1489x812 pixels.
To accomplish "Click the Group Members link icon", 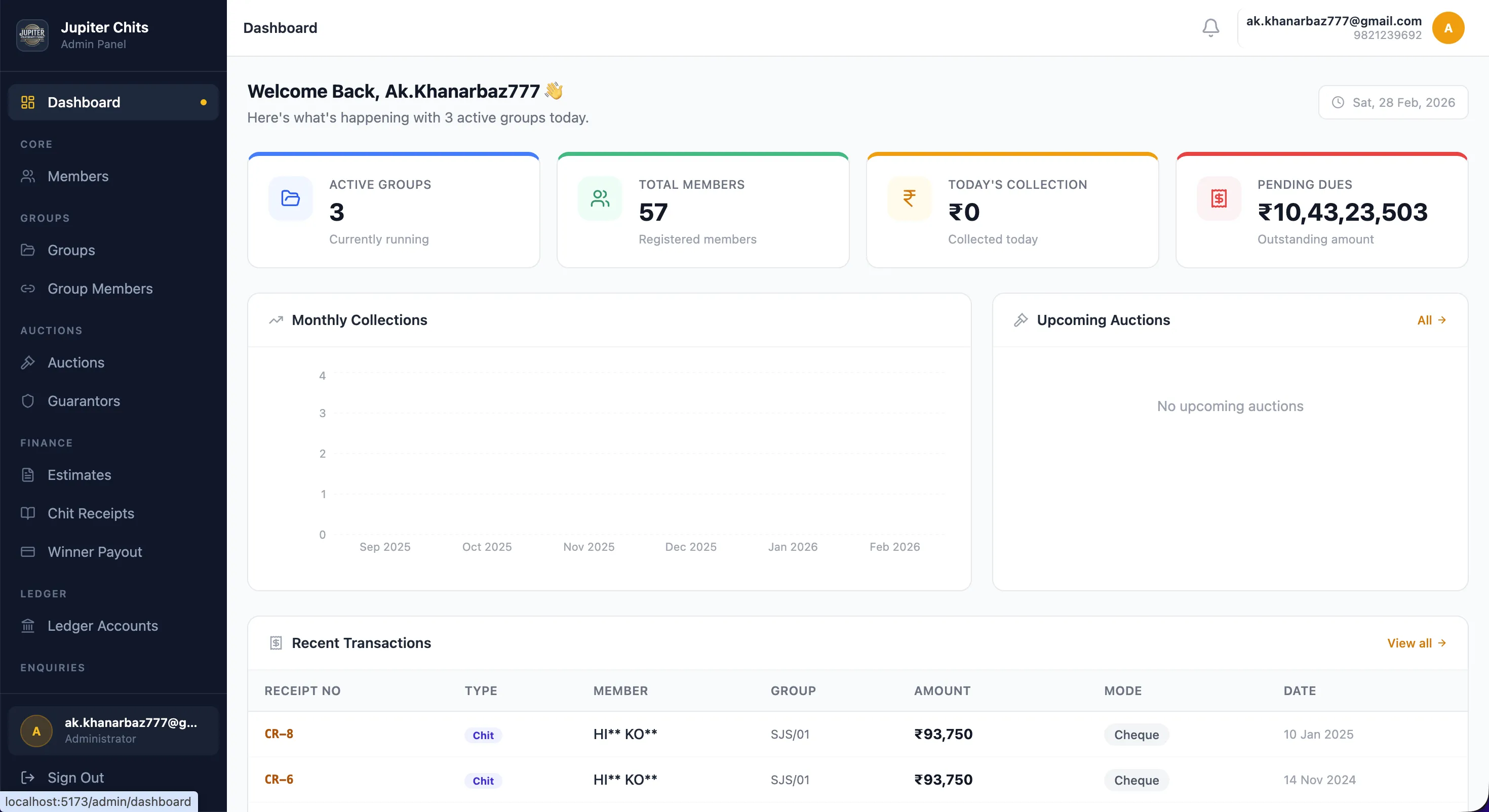I will coord(28,289).
